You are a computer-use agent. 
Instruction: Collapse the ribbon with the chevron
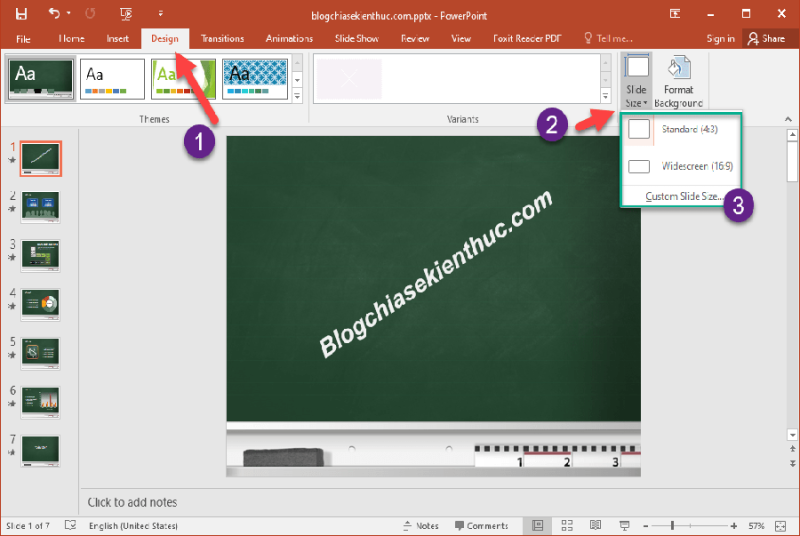point(788,119)
